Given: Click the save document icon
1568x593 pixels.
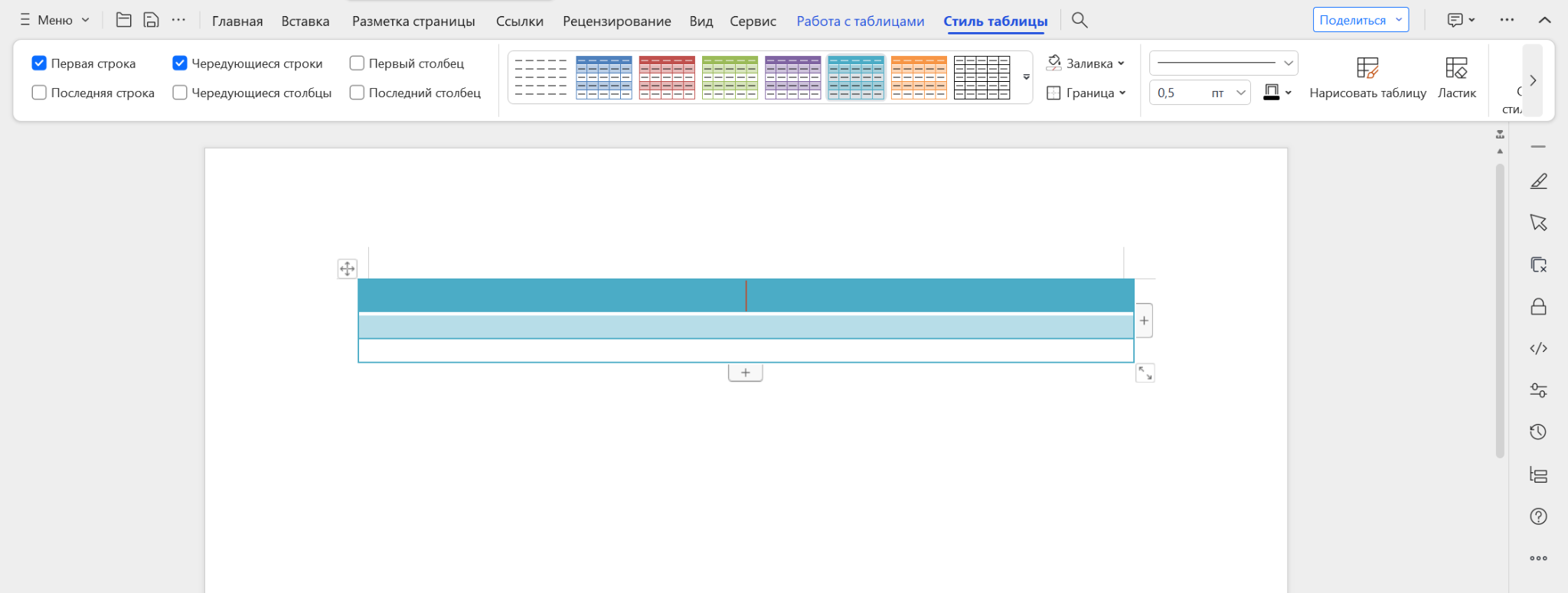Looking at the screenshot, I should coord(152,20).
